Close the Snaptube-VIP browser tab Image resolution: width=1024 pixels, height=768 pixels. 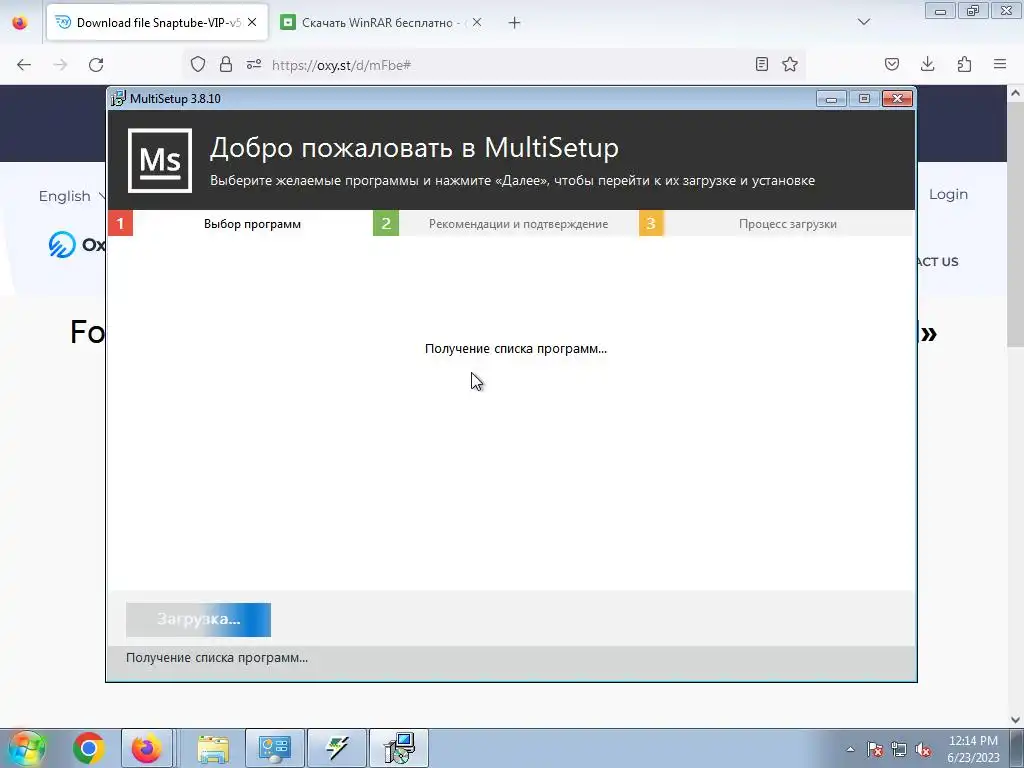click(252, 22)
